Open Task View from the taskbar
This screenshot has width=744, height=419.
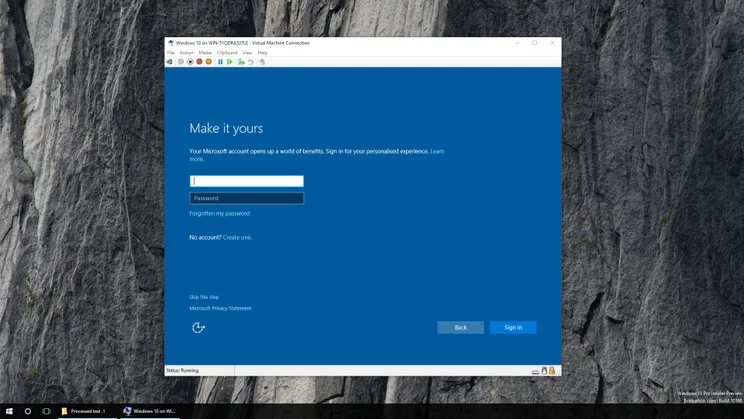(46, 411)
